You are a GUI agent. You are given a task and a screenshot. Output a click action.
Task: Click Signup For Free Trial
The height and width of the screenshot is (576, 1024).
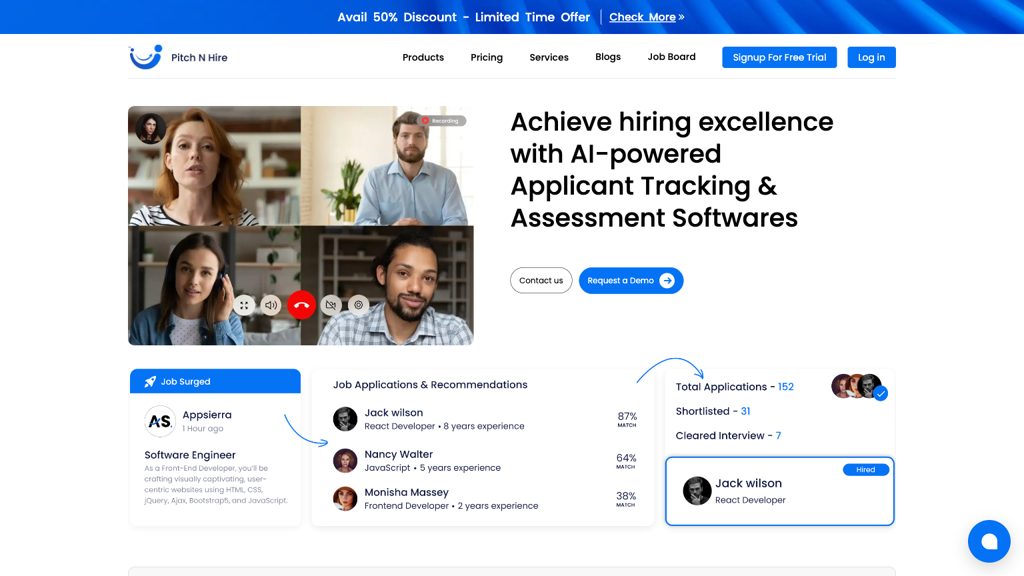click(x=779, y=57)
